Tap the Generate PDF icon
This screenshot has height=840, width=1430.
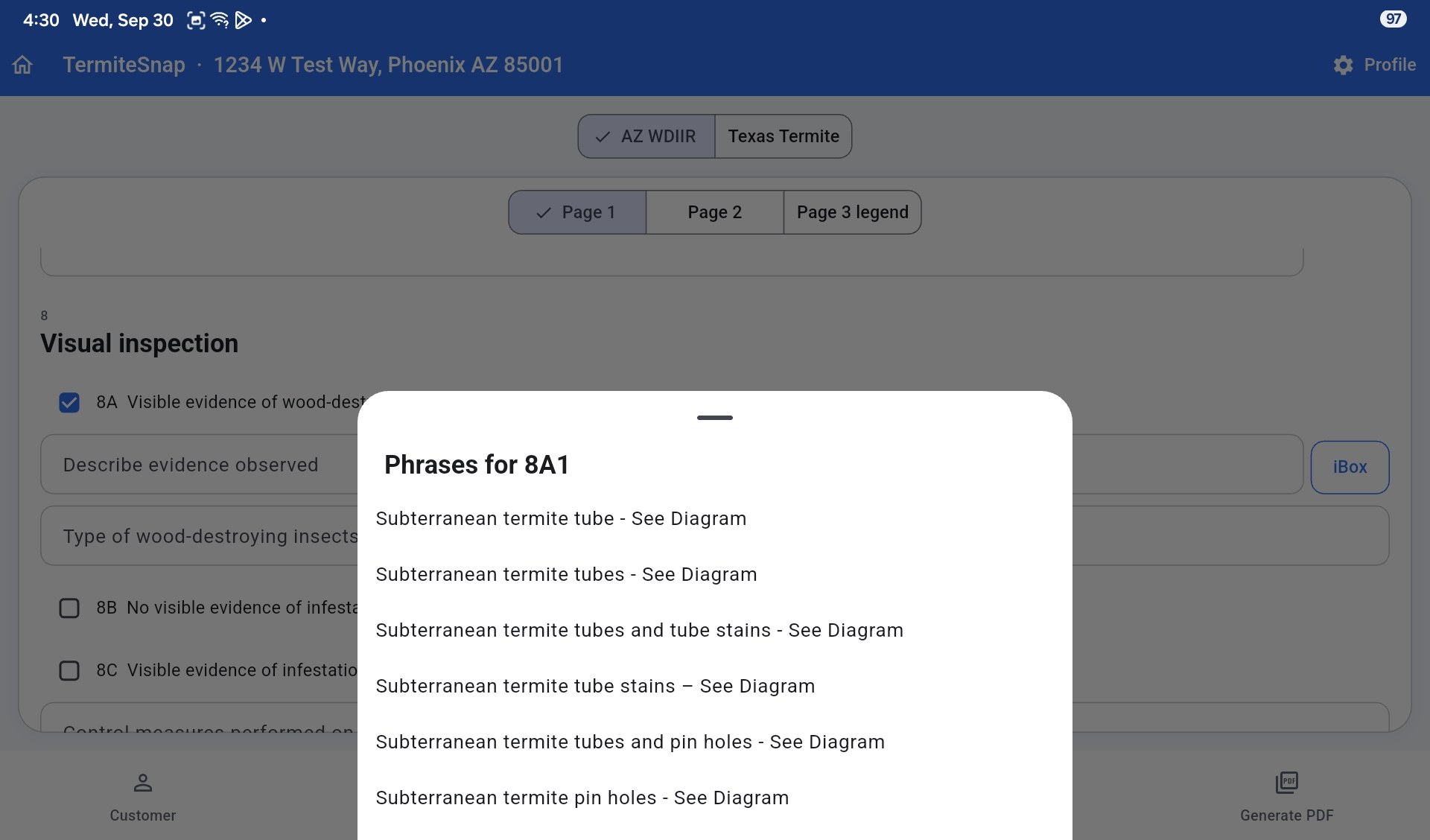coord(1286,783)
